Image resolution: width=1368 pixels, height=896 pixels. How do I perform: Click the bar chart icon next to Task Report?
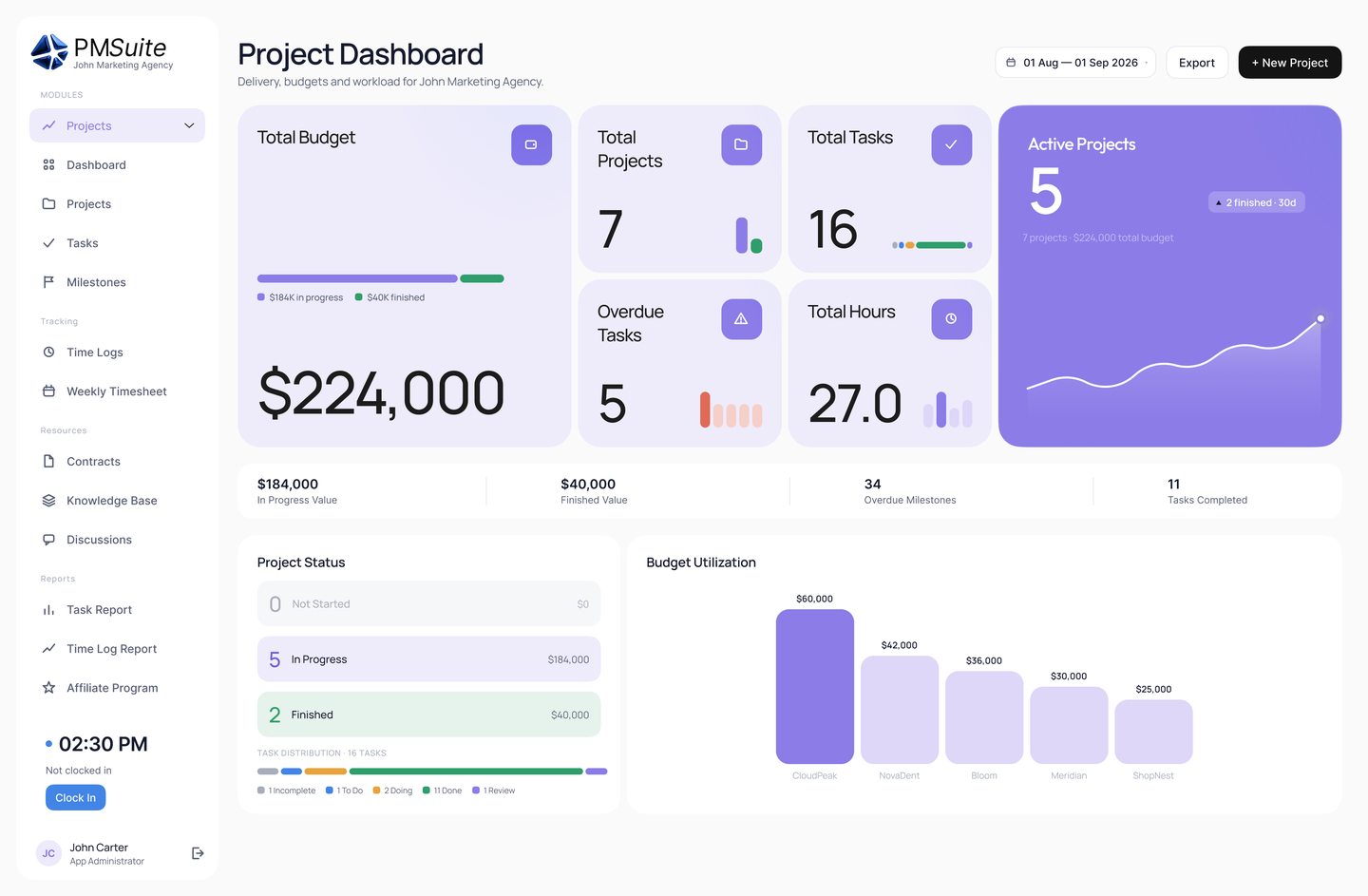pos(48,609)
